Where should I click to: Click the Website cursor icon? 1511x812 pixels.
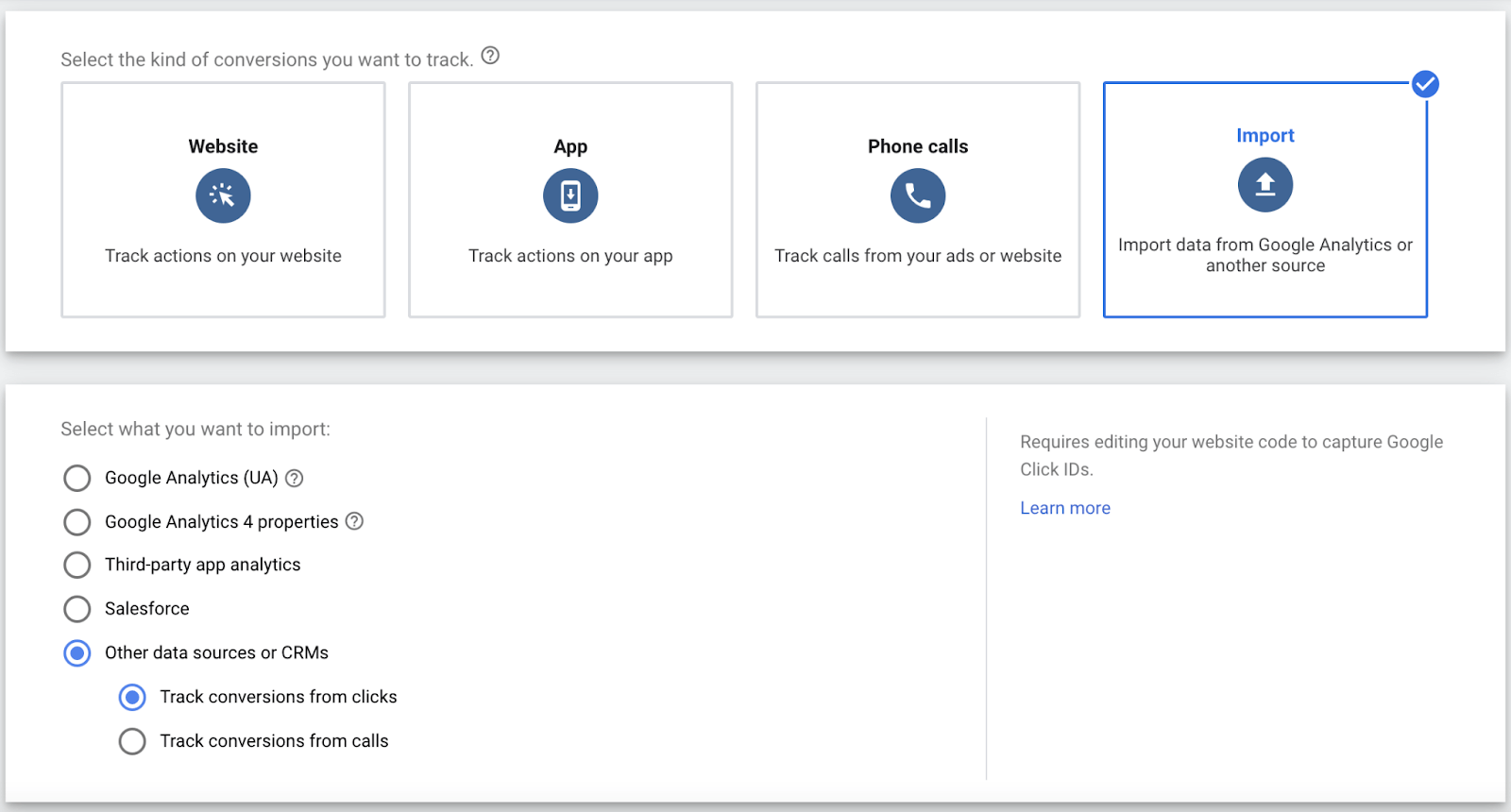click(x=223, y=195)
